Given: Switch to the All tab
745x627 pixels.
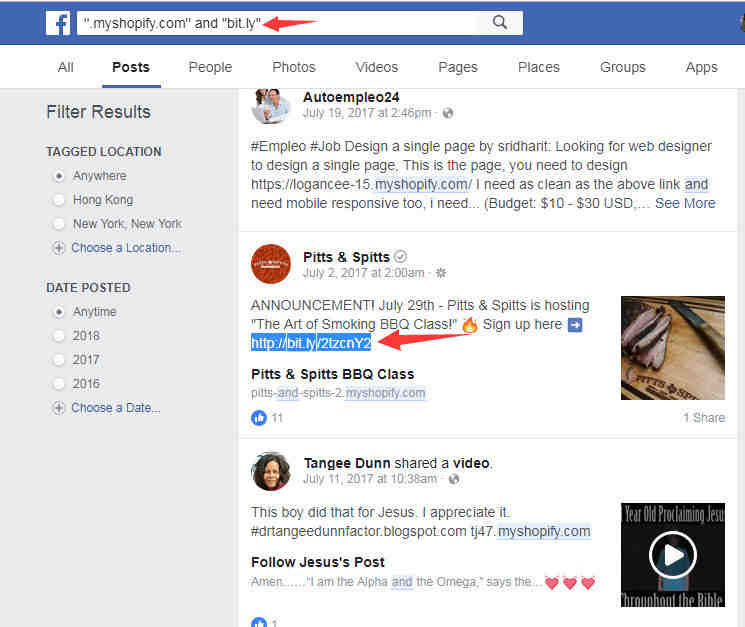Looking at the screenshot, I should 66,67.
